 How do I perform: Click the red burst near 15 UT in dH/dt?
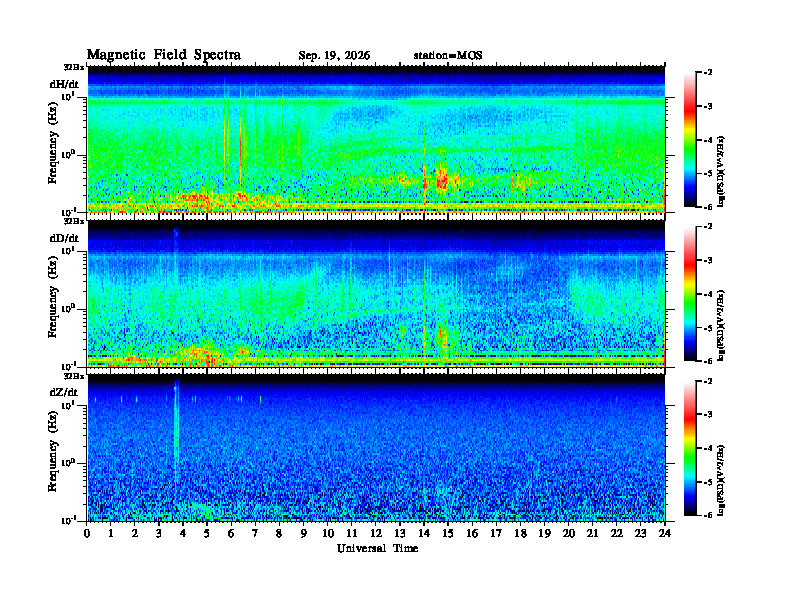tap(442, 179)
